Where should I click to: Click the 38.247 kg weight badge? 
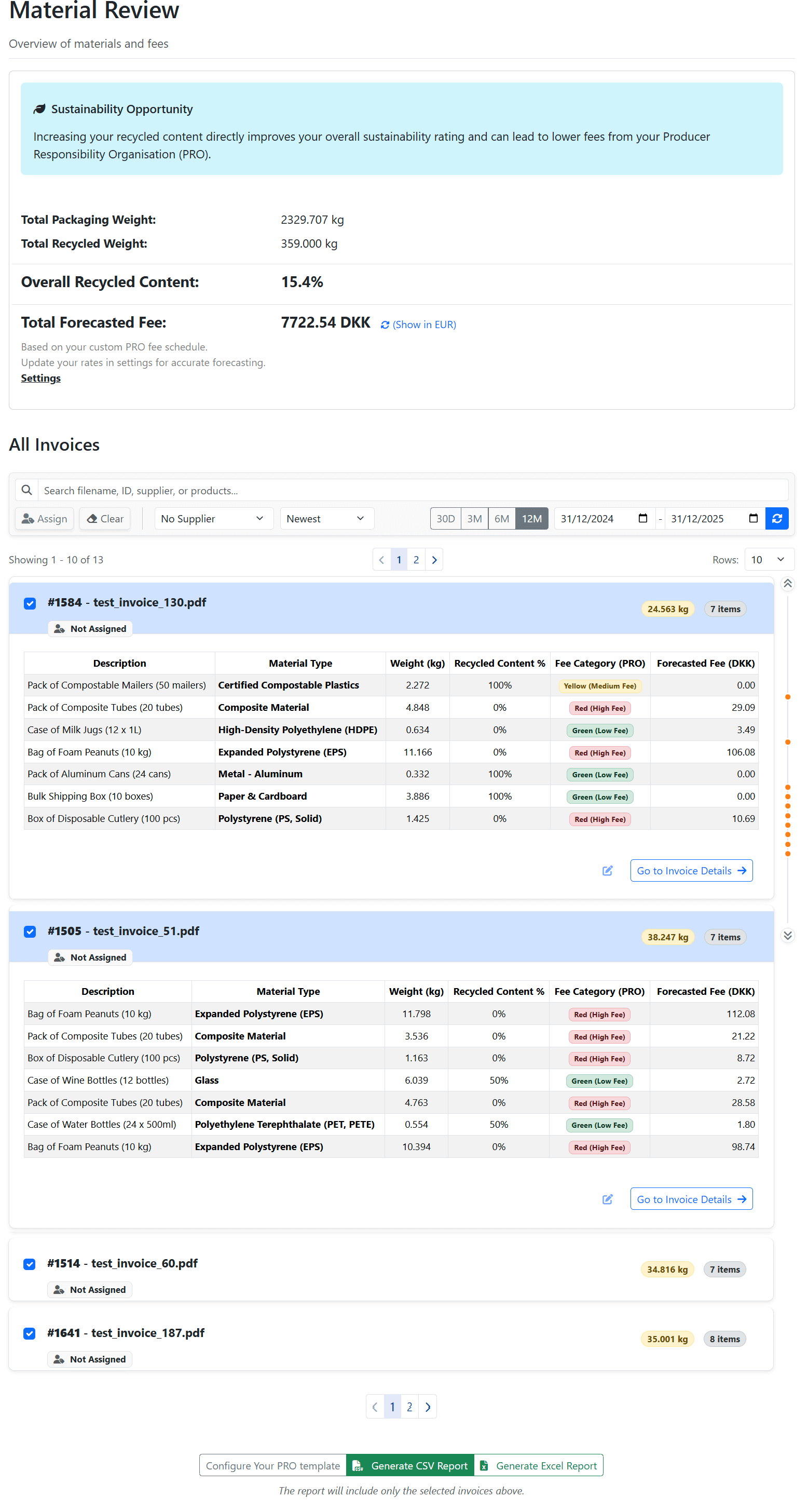(668, 937)
